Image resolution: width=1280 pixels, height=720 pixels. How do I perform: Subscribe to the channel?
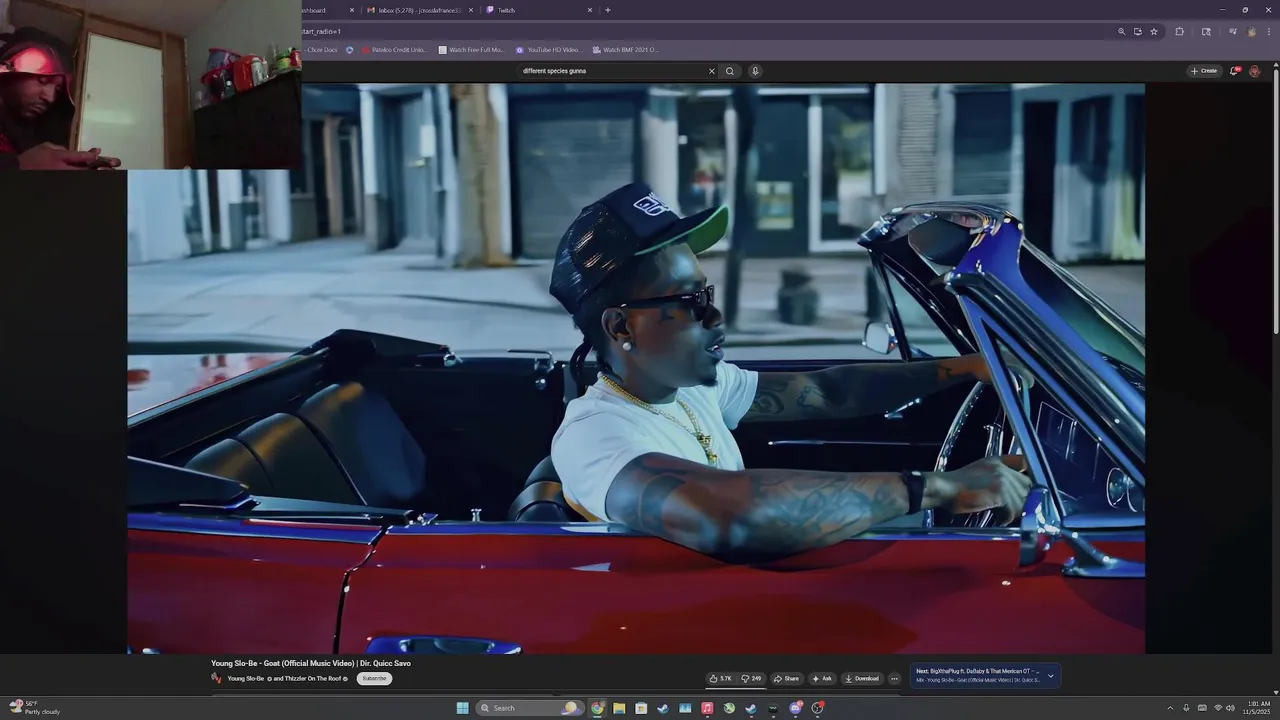[374, 678]
